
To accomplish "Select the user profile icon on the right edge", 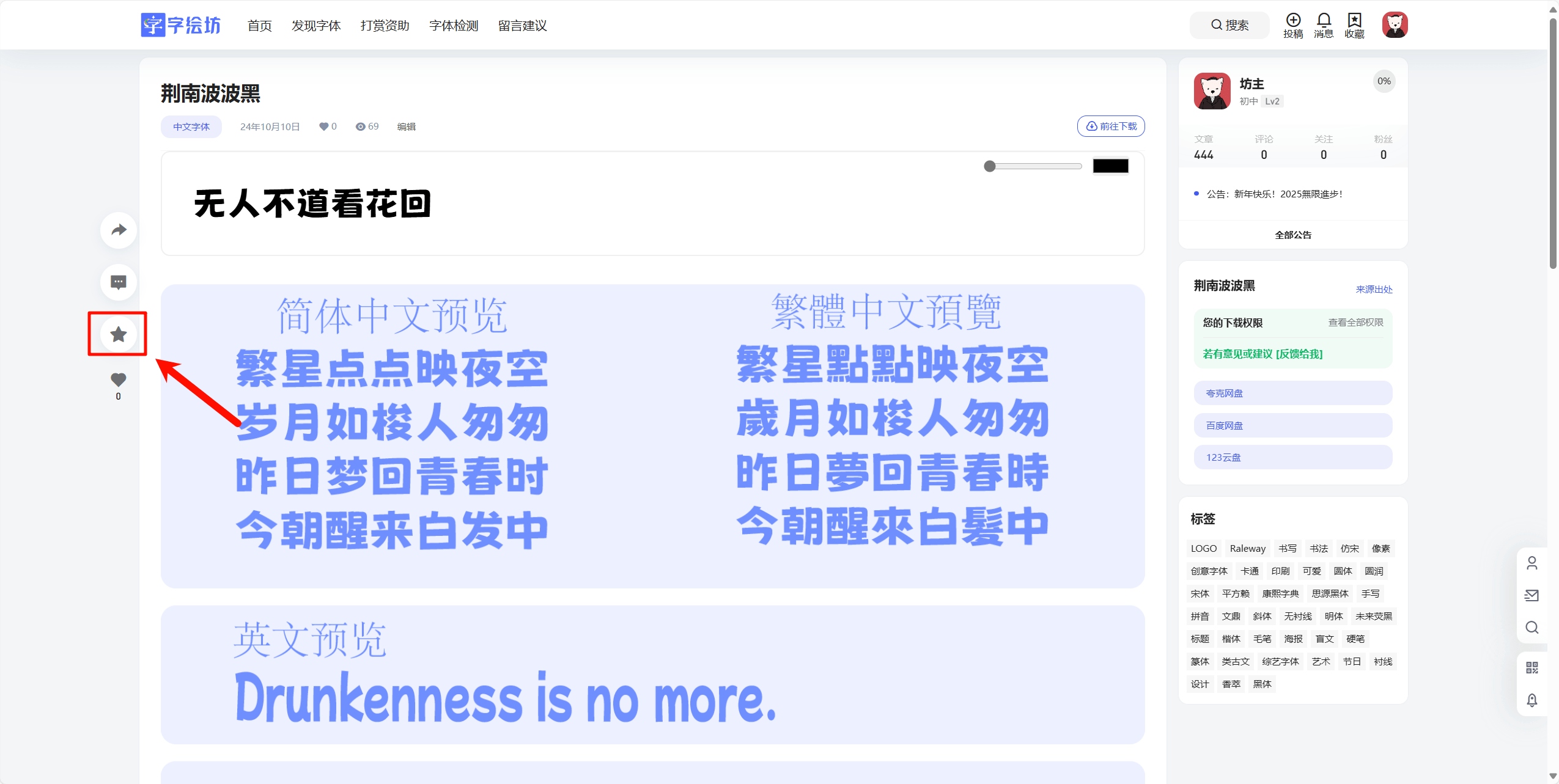I will point(1533,562).
